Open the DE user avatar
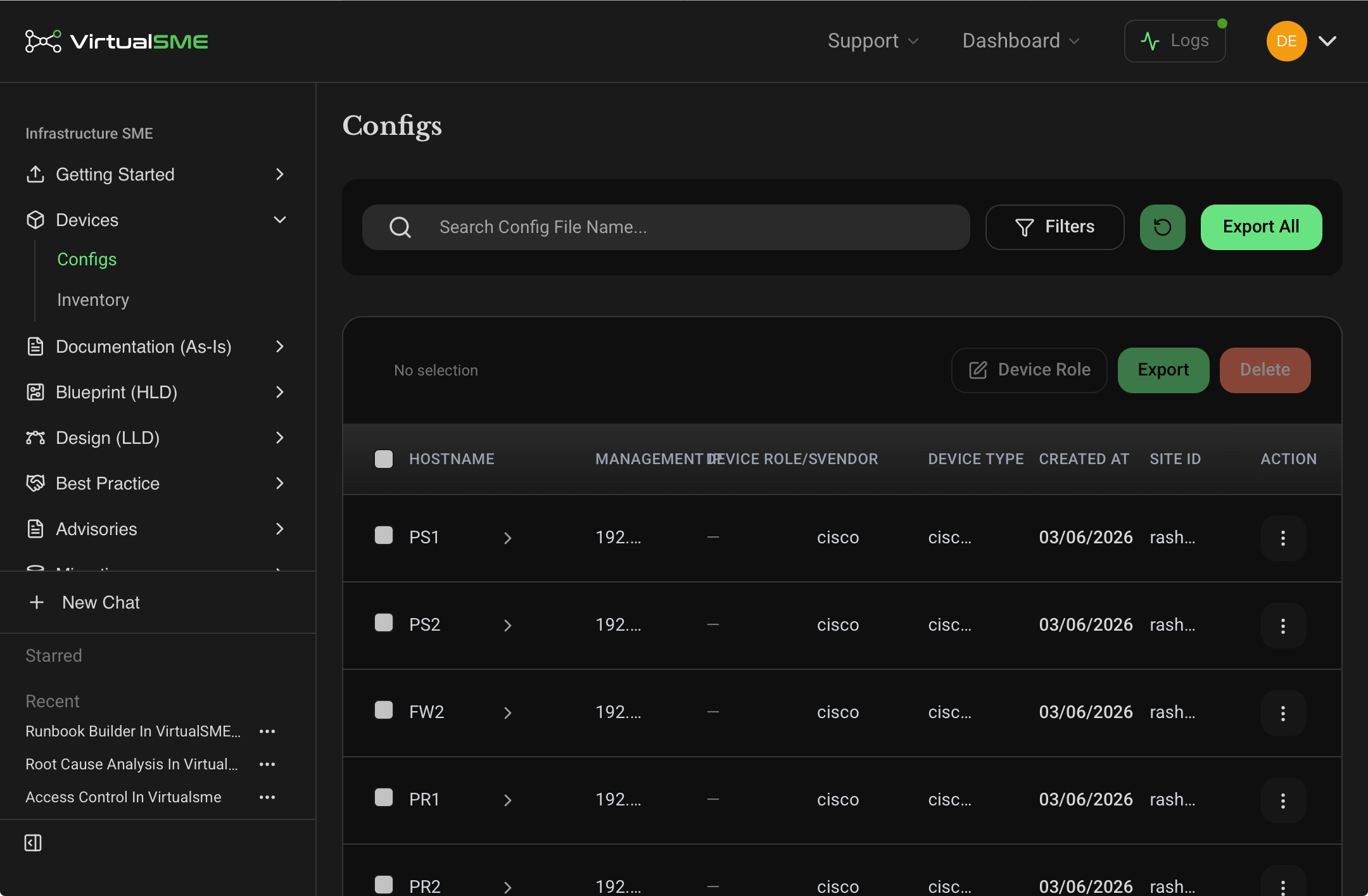This screenshot has height=896, width=1368. [1286, 41]
